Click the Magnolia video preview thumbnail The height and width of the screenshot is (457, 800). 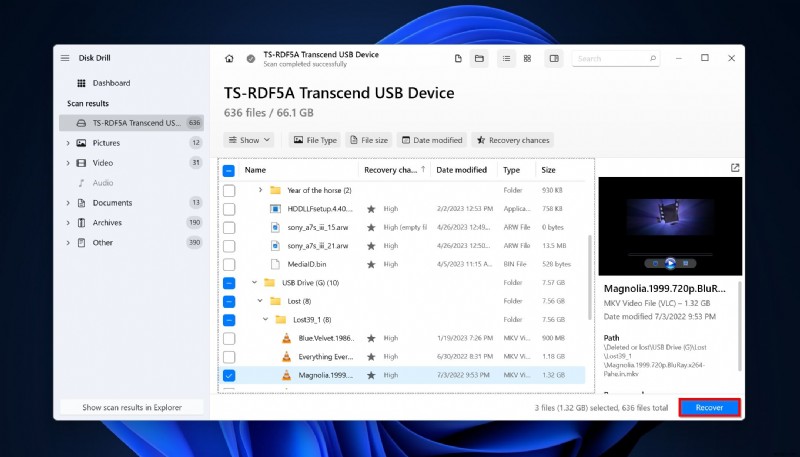[x=670, y=226]
